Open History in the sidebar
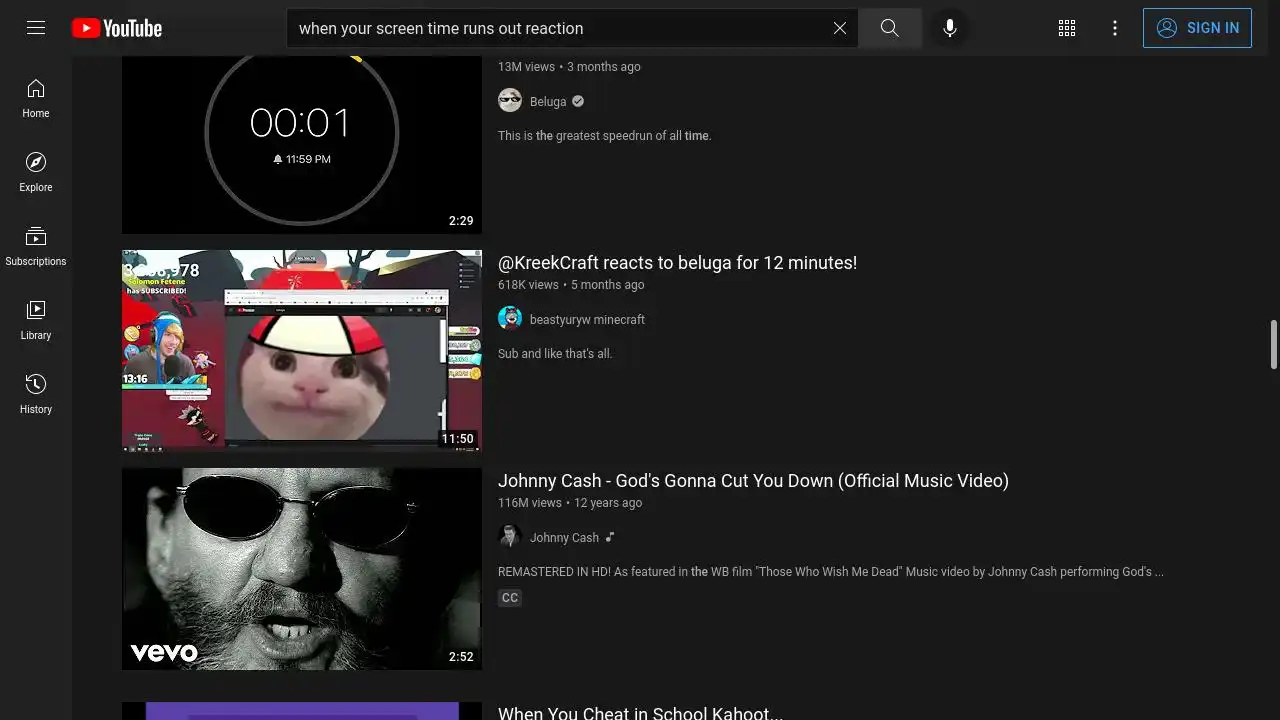The width and height of the screenshot is (1280, 720). click(36, 394)
